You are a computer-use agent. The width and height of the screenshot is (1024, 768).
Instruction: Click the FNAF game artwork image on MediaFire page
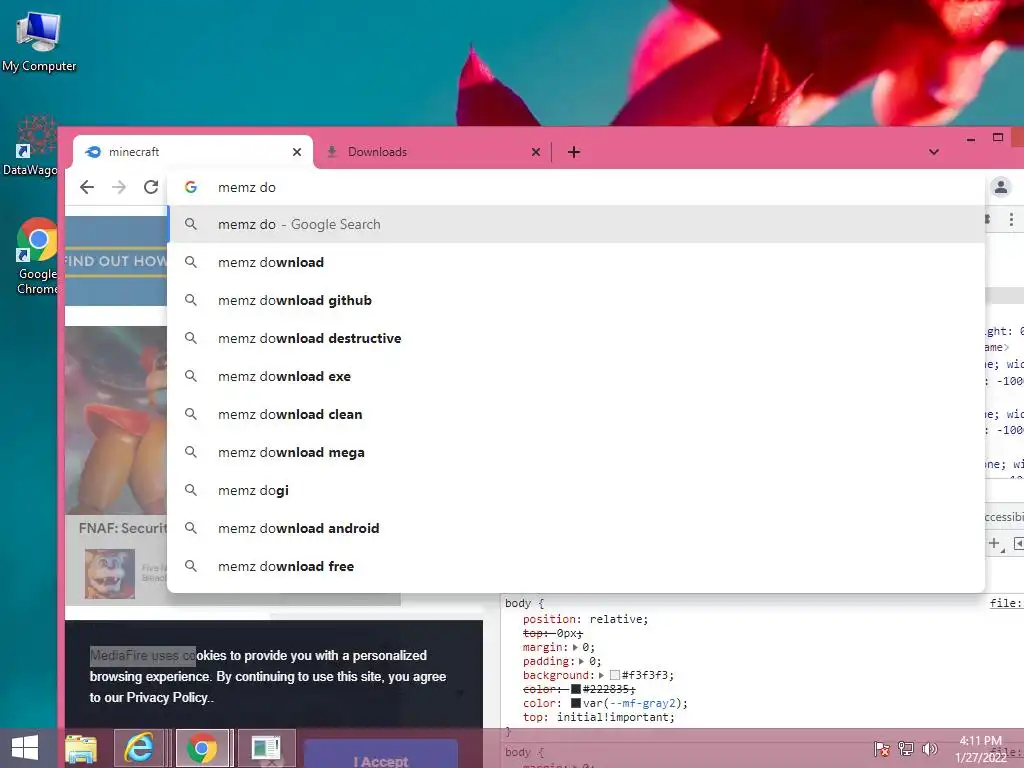(x=116, y=420)
